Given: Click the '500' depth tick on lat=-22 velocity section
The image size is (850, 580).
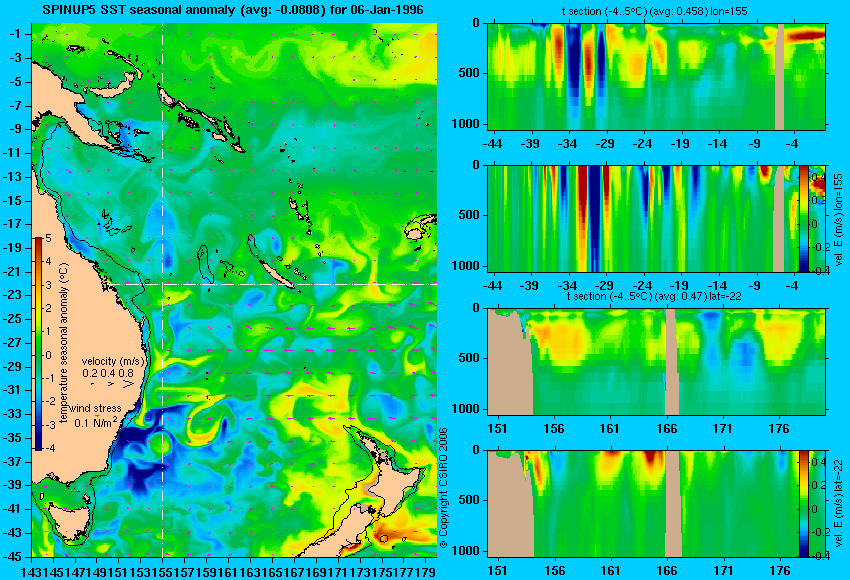Looking at the screenshot, I should click(x=471, y=500).
